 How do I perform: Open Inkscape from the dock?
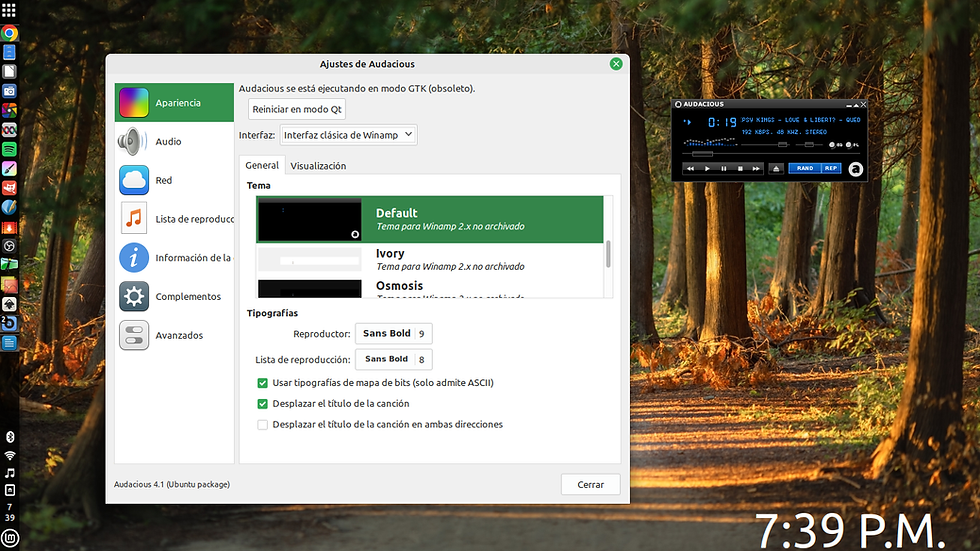click(x=9, y=304)
